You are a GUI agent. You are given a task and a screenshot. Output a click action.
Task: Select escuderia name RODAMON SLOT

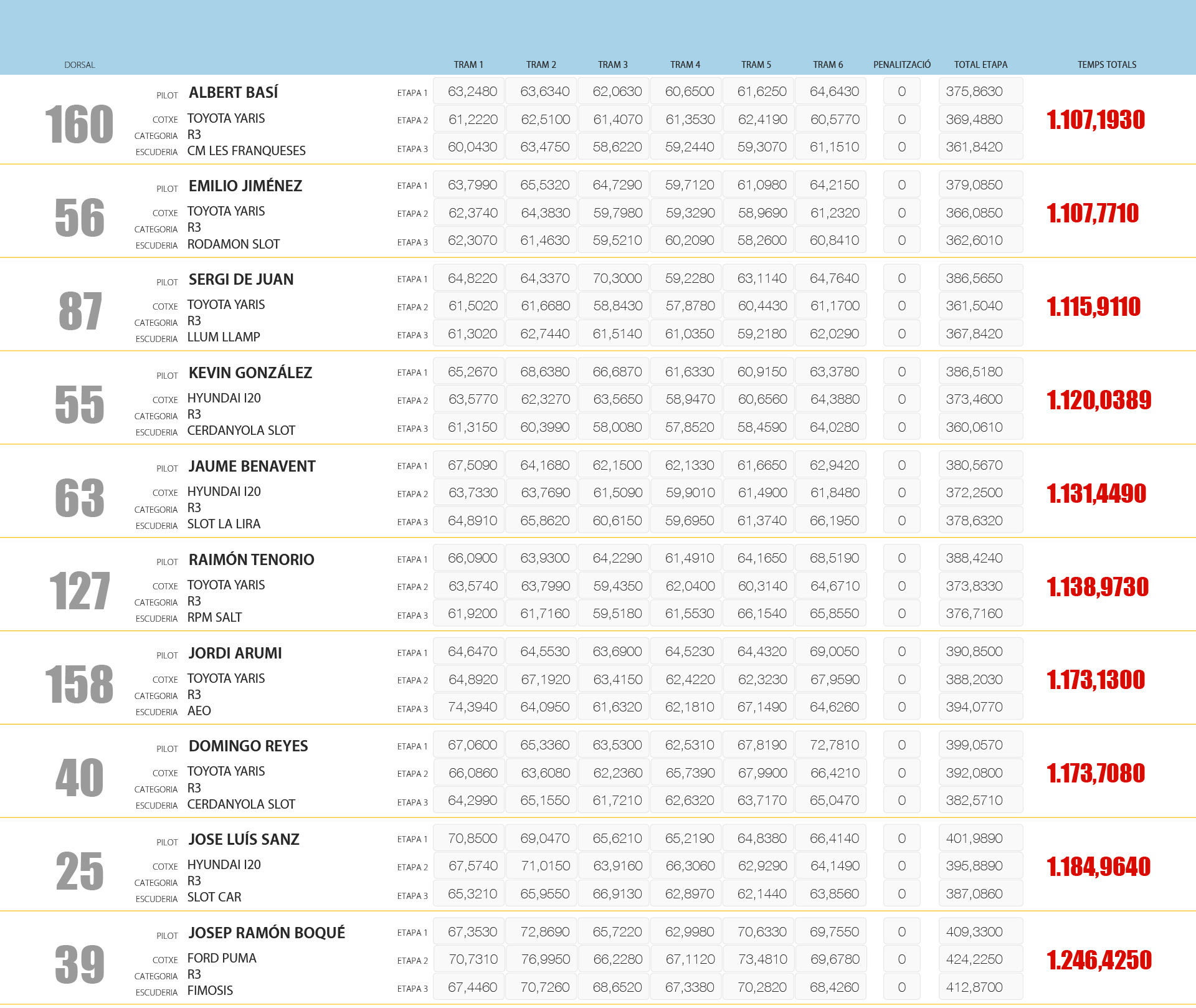tap(233, 244)
